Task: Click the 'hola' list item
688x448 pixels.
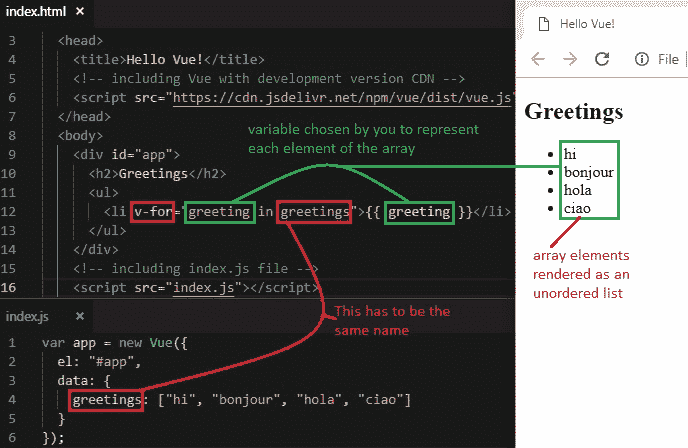Action: (577, 190)
